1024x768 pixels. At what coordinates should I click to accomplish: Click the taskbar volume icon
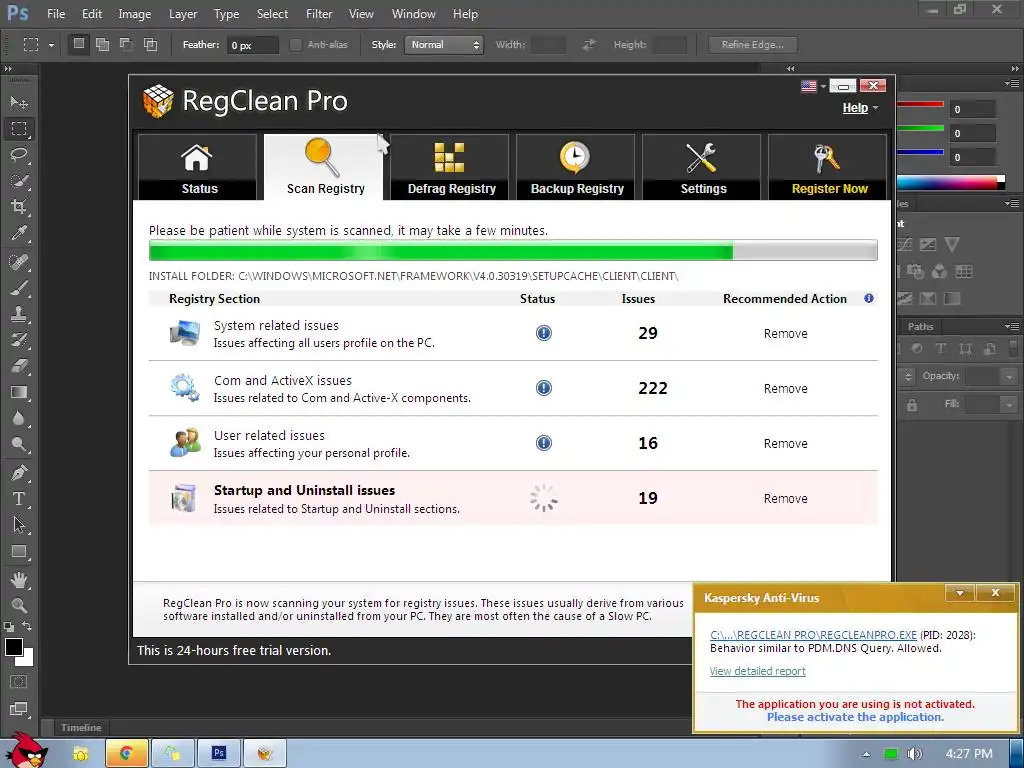pyautogui.click(x=914, y=754)
